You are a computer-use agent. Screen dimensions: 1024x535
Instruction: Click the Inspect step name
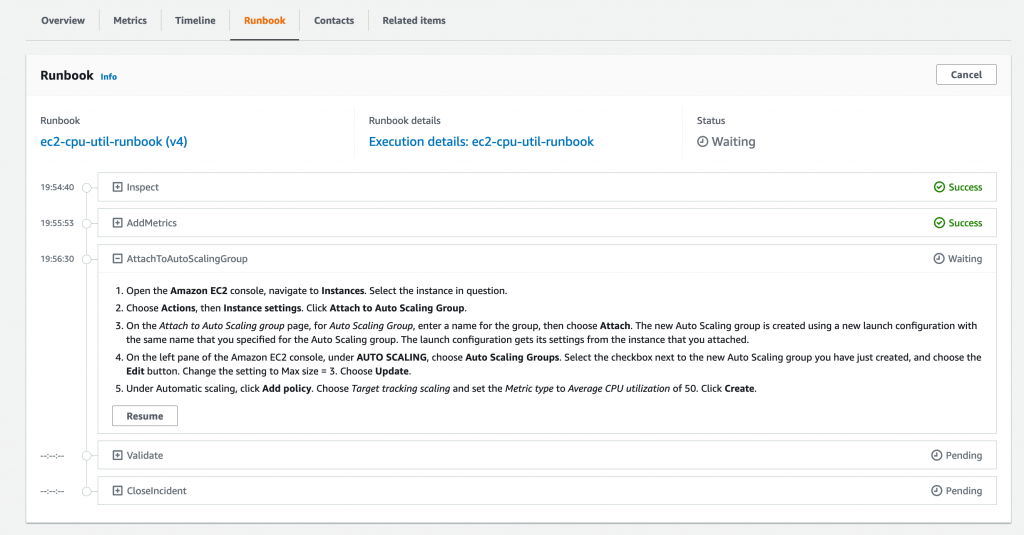pos(142,187)
